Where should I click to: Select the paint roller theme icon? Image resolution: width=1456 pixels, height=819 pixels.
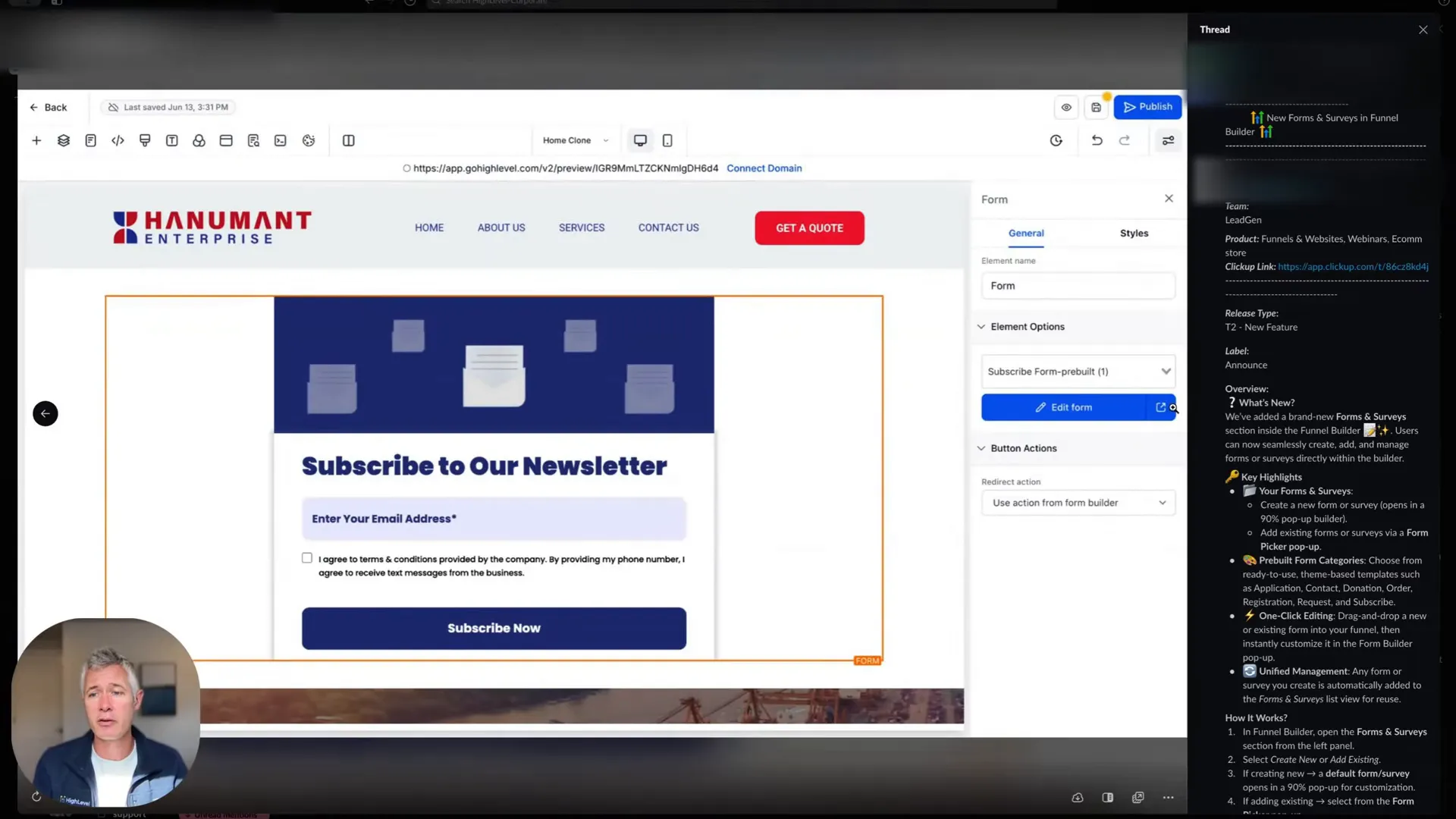click(x=145, y=140)
